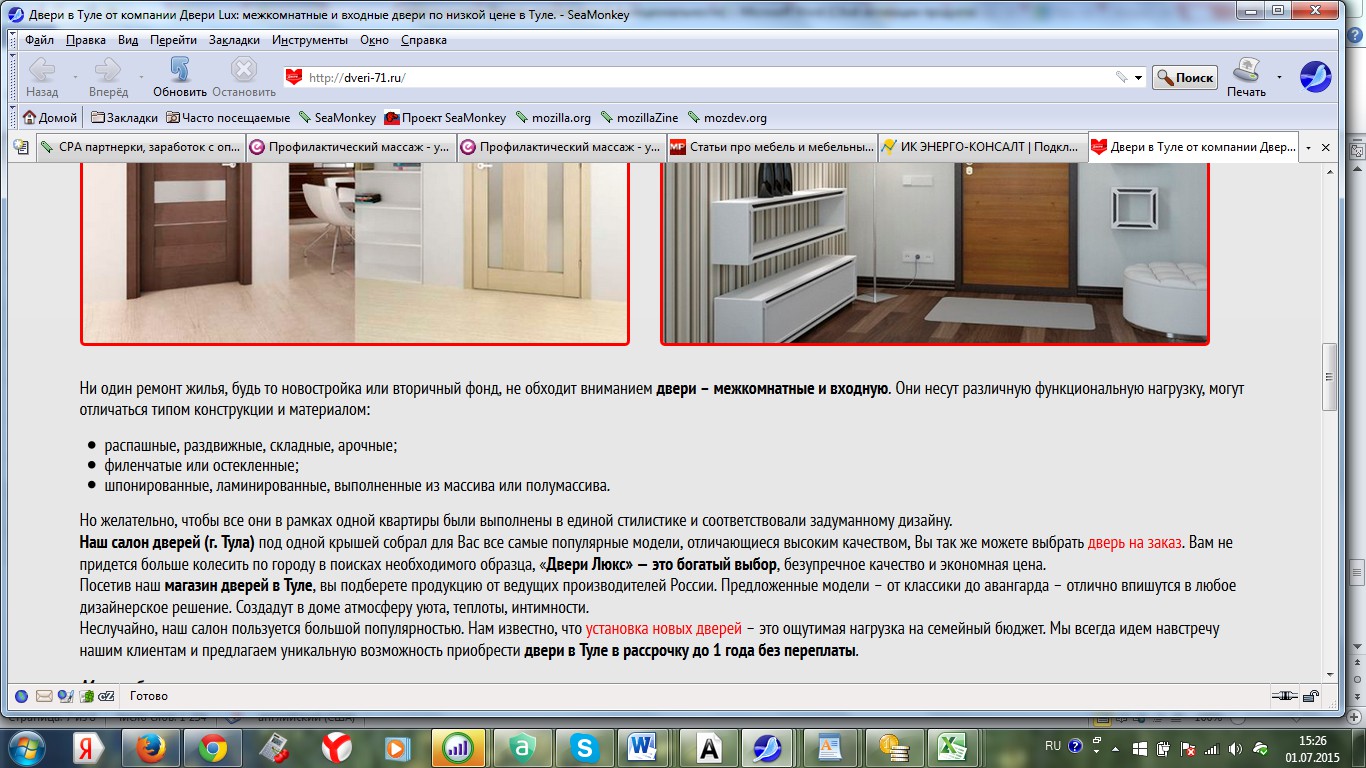Click the entrance door hallway photo
1366x768 pixels.
click(935, 254)
